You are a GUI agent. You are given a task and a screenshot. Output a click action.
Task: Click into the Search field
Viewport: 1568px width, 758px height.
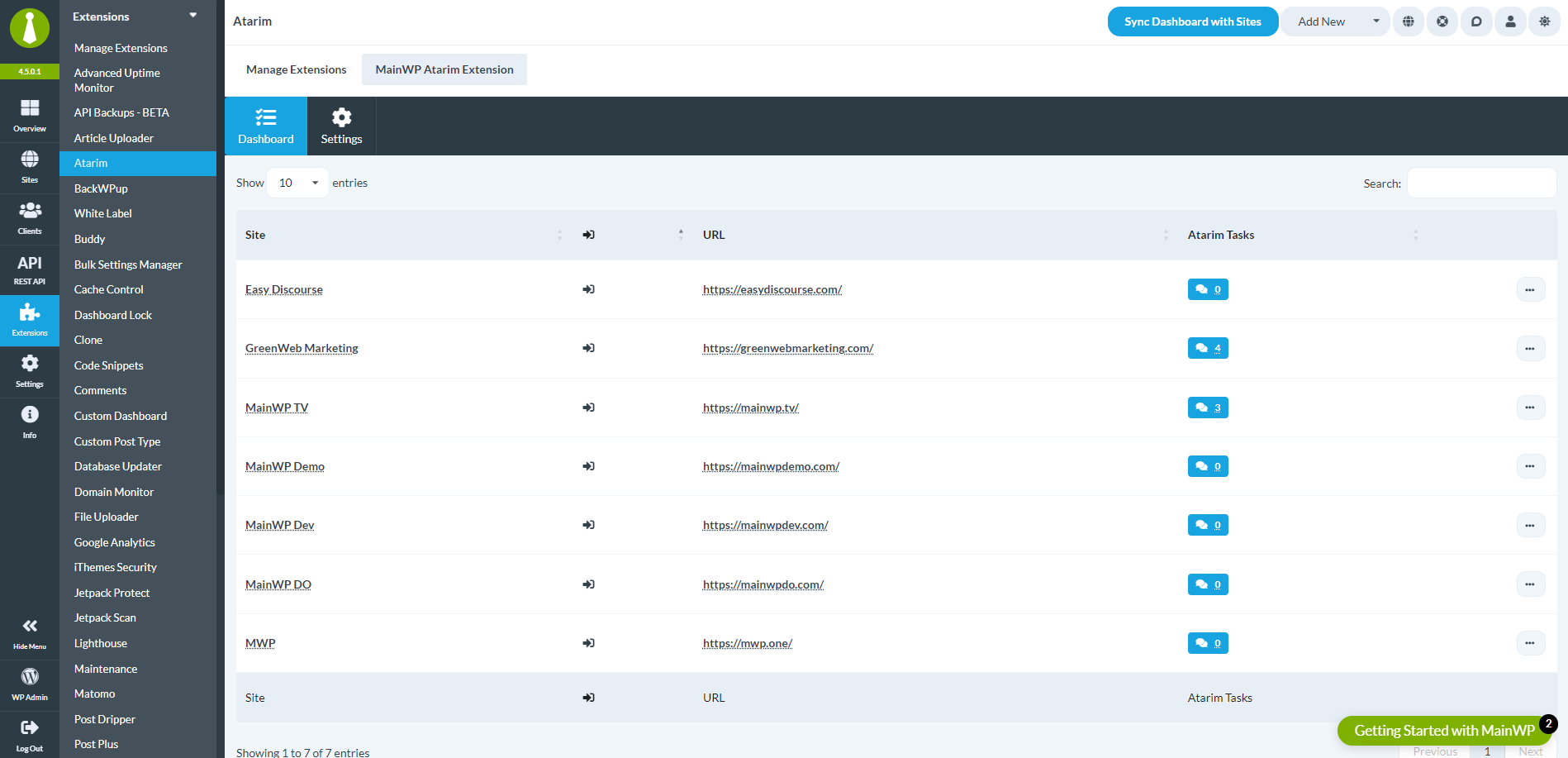click(1481, 183)
